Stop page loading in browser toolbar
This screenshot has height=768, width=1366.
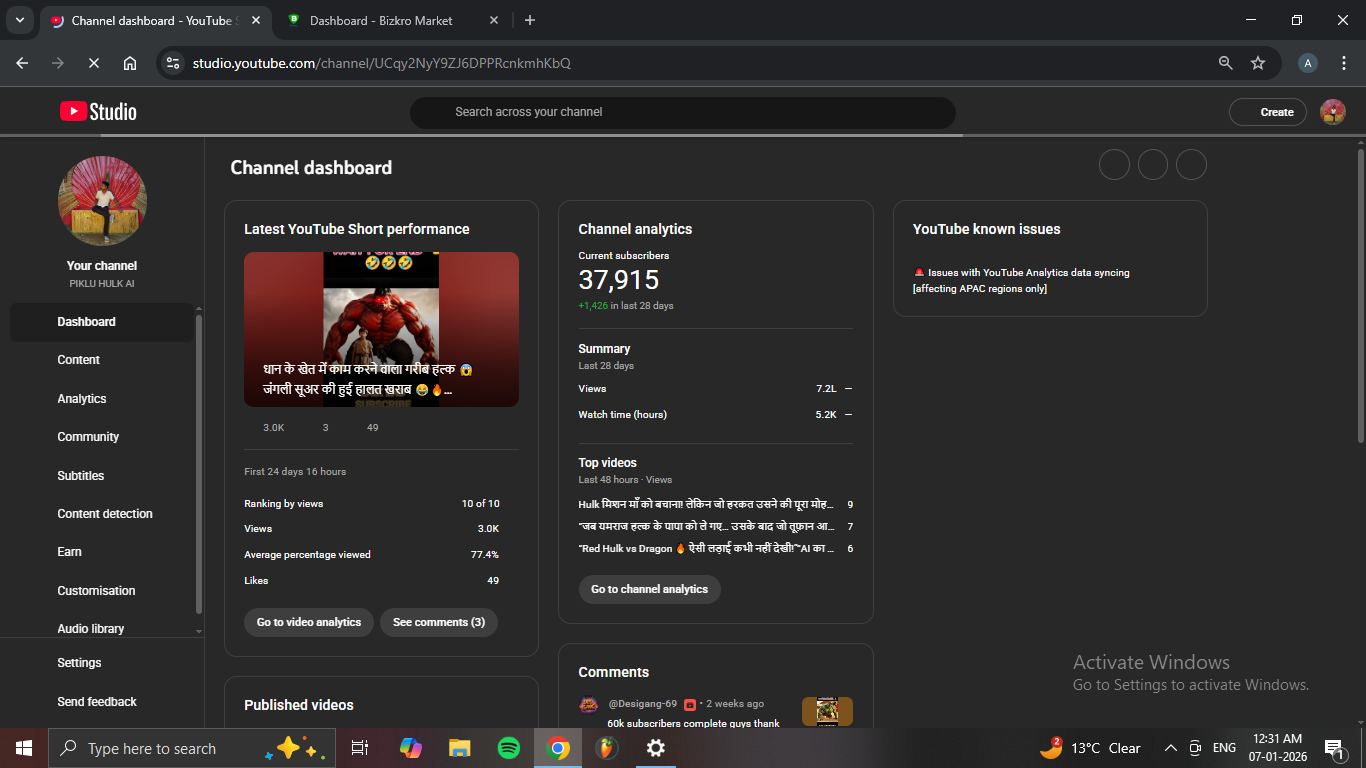[93, 63]
